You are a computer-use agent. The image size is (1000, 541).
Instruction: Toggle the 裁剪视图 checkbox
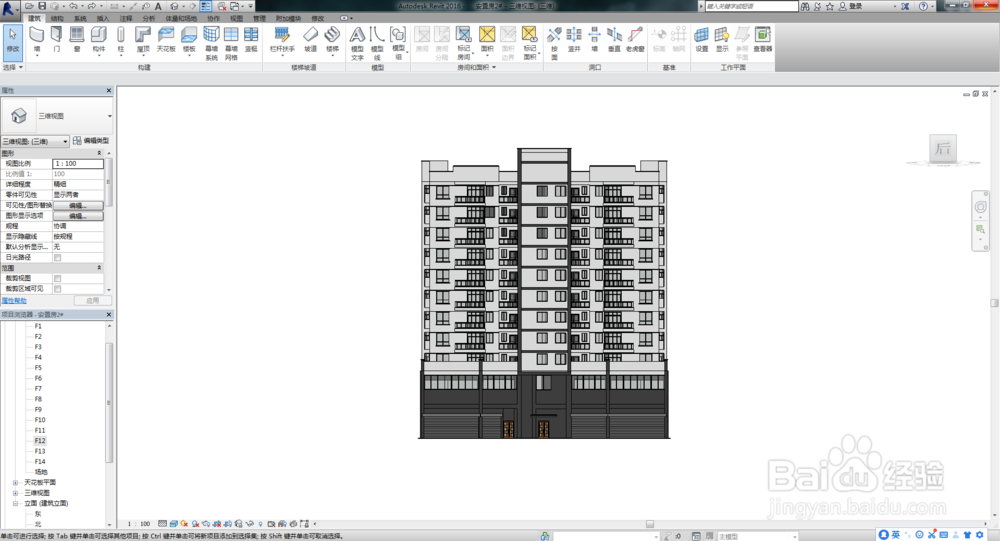[57, 278]
